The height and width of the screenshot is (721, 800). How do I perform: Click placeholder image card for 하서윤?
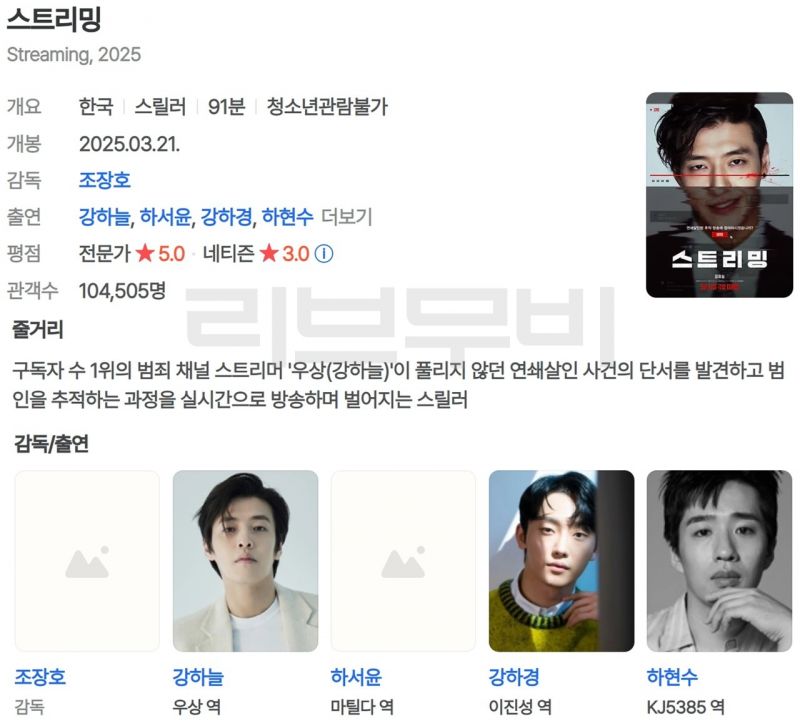point(403,561)
